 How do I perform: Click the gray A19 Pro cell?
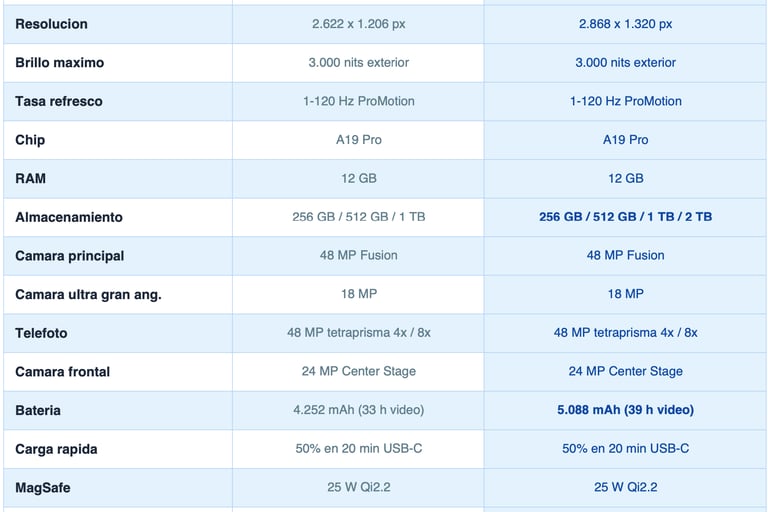pyautogui.click(x=359, y=140)
